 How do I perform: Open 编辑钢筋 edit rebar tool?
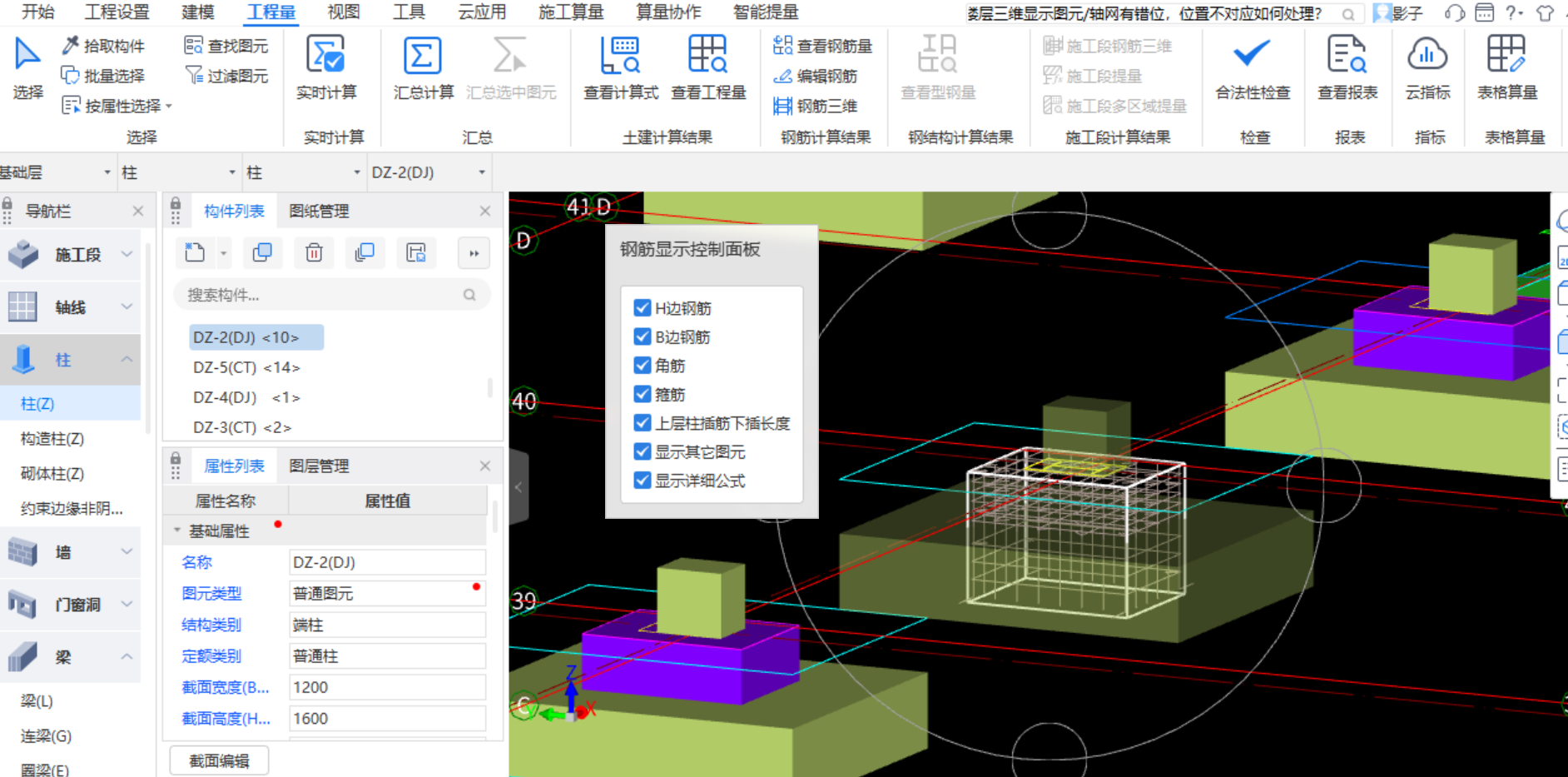[x=815, y=76]
